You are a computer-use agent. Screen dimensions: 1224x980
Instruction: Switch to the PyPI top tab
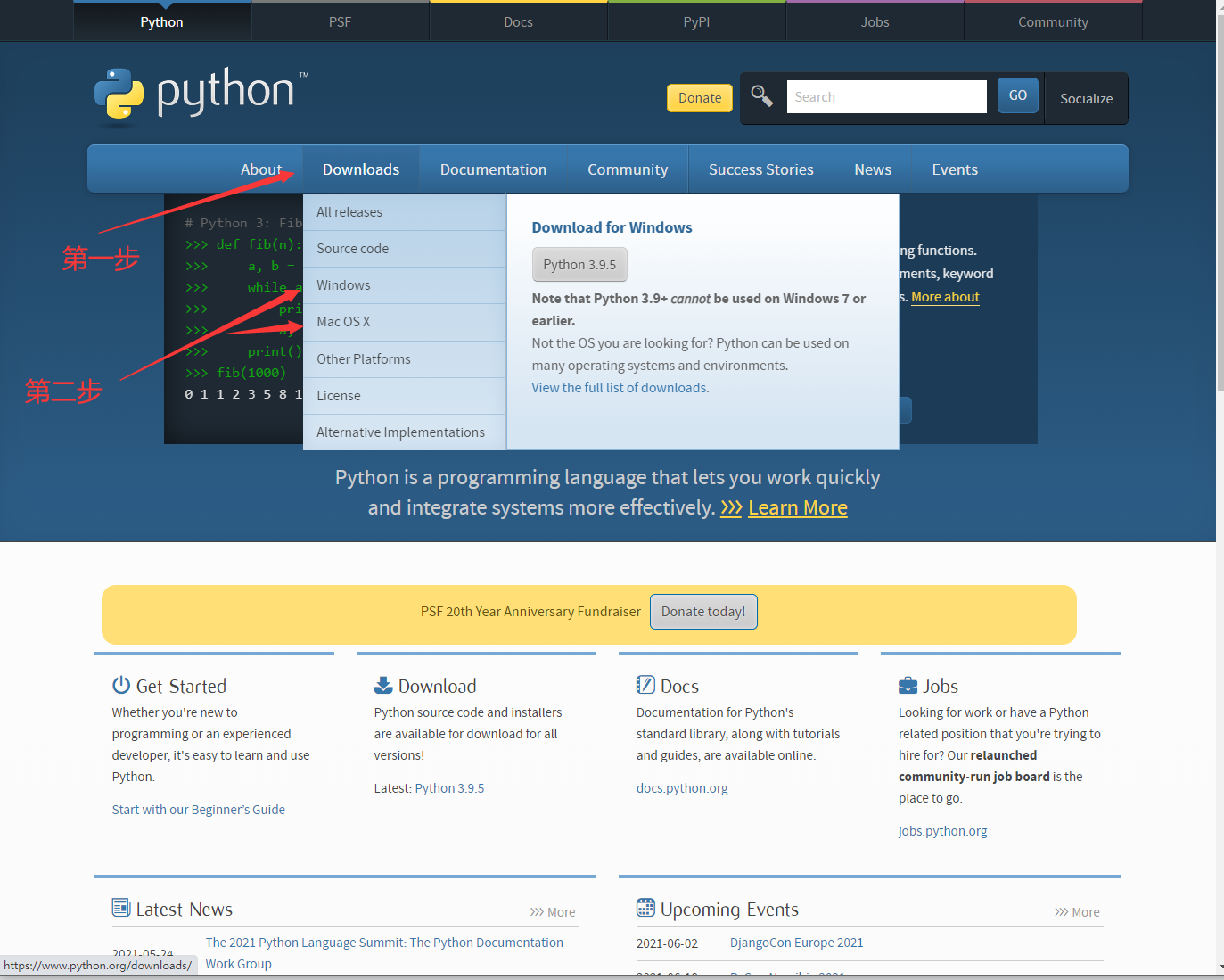coord(696,22)
